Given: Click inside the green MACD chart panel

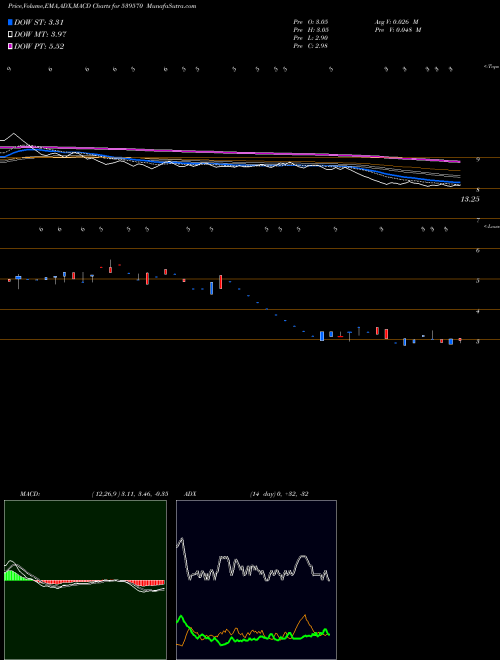Looking at the screenshot, I should pyautogui.click(x=85, y=580).
